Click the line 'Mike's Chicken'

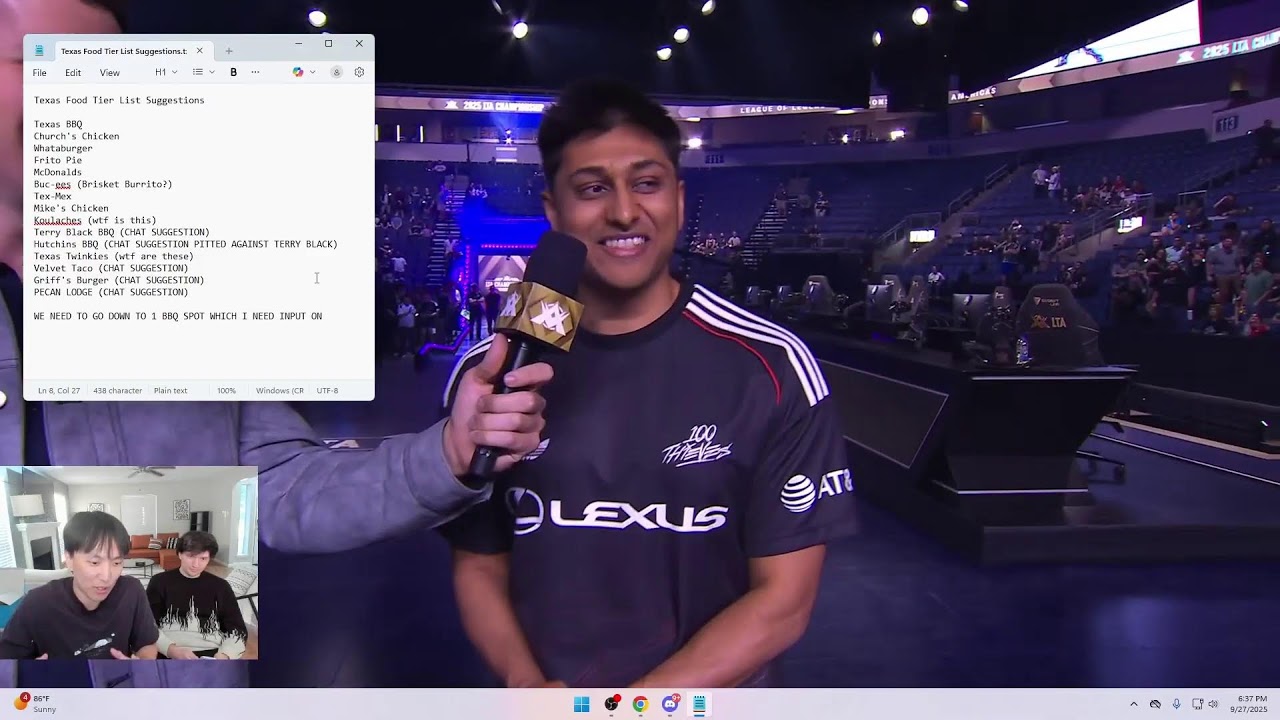pos(71,208)
